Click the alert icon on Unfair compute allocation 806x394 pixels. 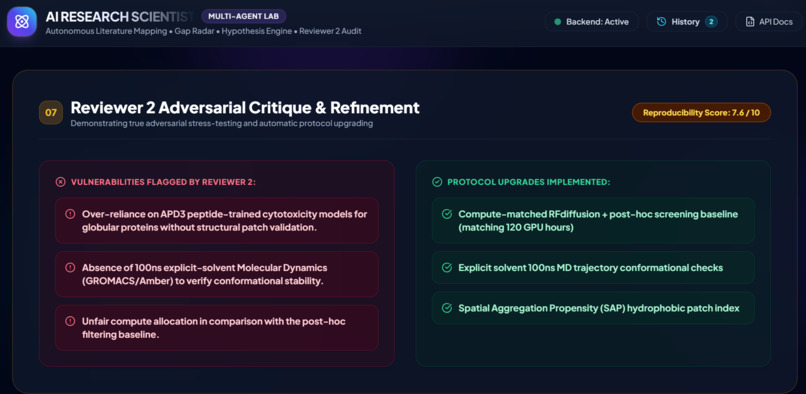pos(70,321)
